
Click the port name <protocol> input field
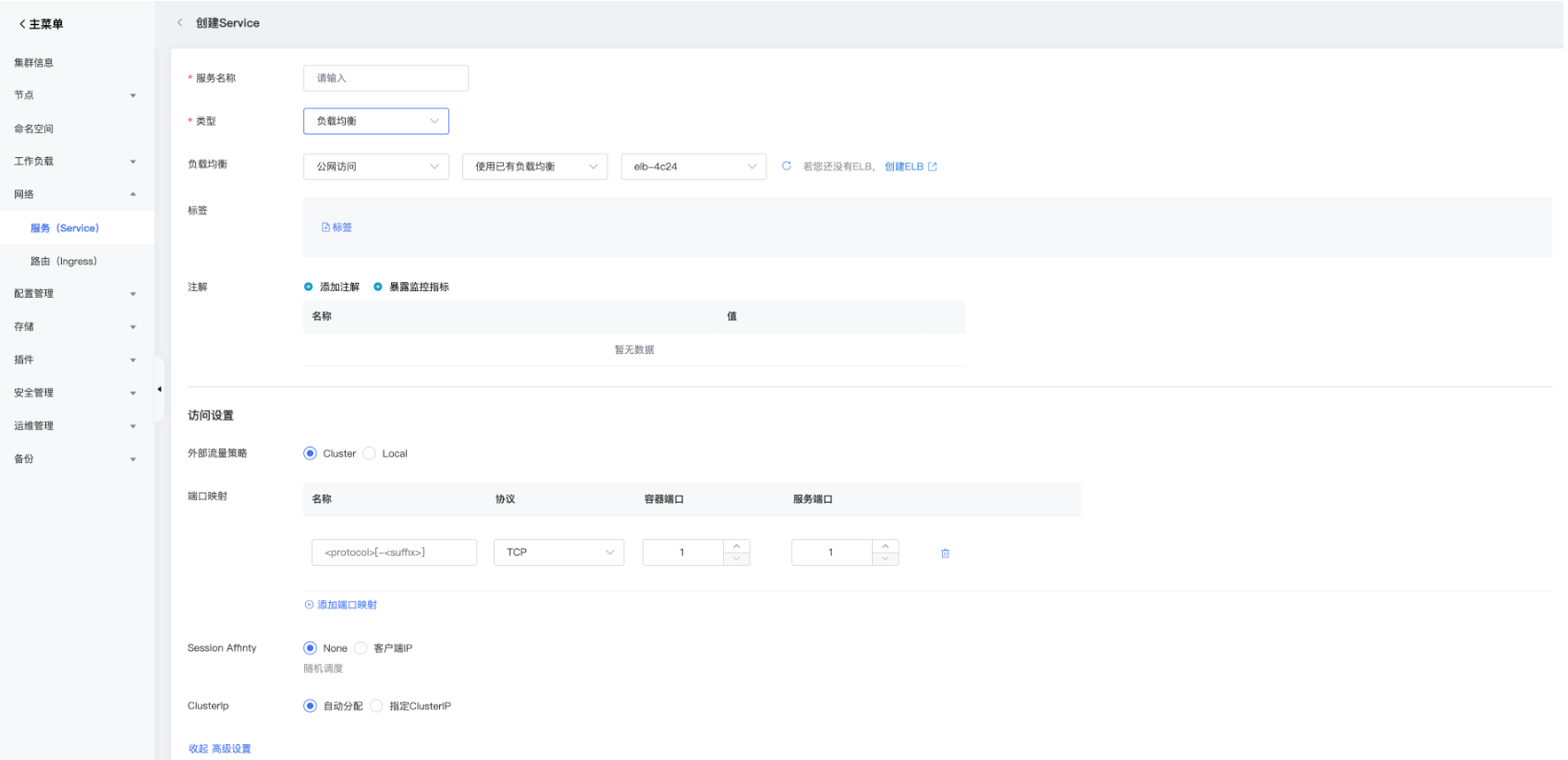click(394, 552)
